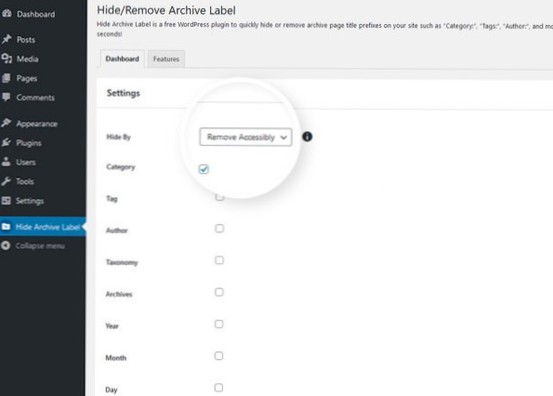Click the Settings sliders icon
Image resolution: width=553 pixels, height=396 pixels.
pyautogui.click(x=6, y=201)
